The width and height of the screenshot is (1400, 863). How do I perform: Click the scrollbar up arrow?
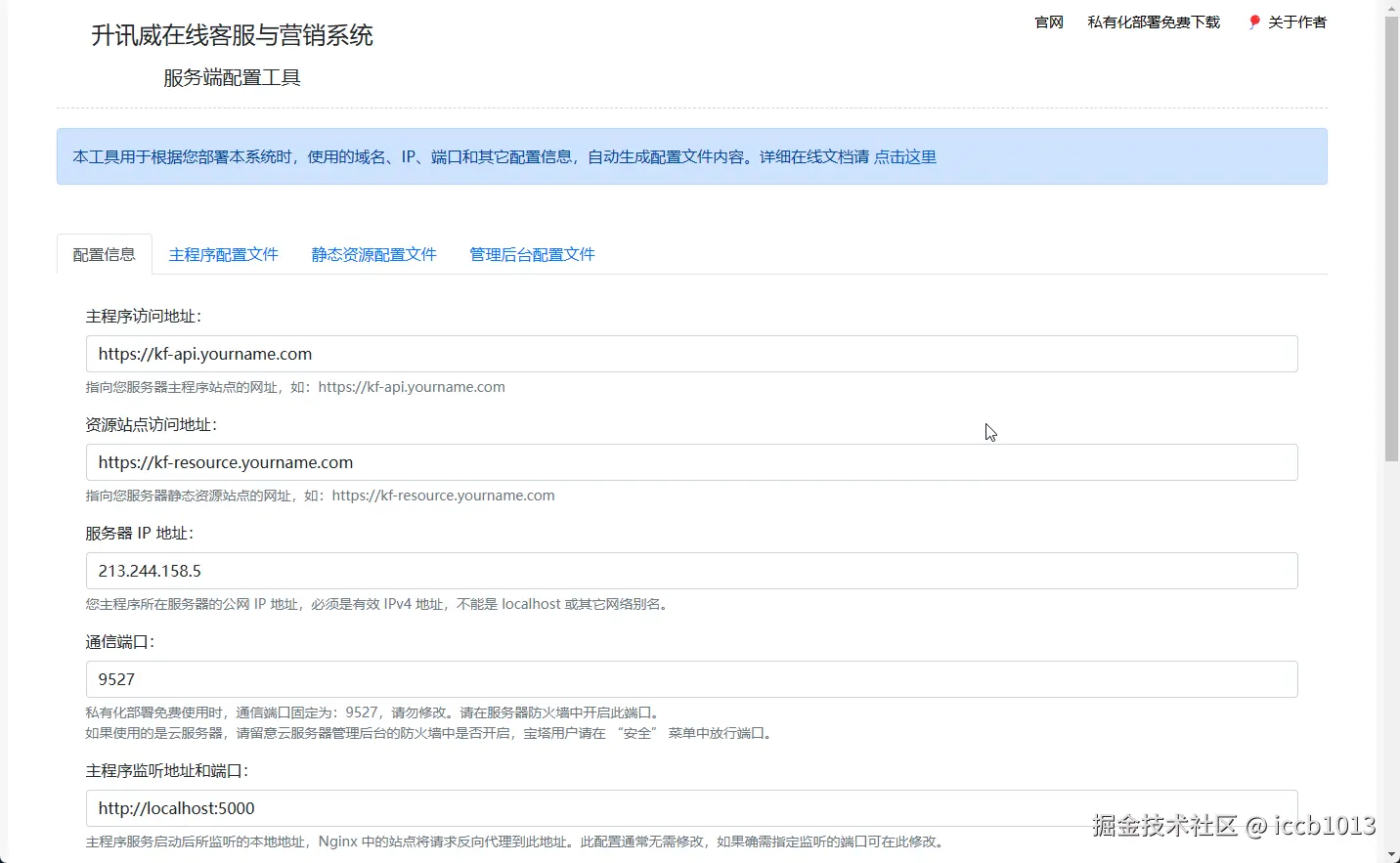coord(1392,8)
